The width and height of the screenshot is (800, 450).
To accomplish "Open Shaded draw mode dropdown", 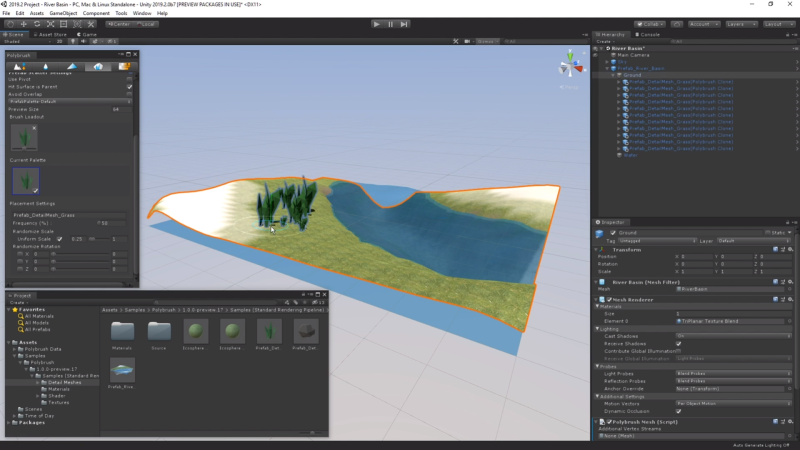I will click(27, 41).
